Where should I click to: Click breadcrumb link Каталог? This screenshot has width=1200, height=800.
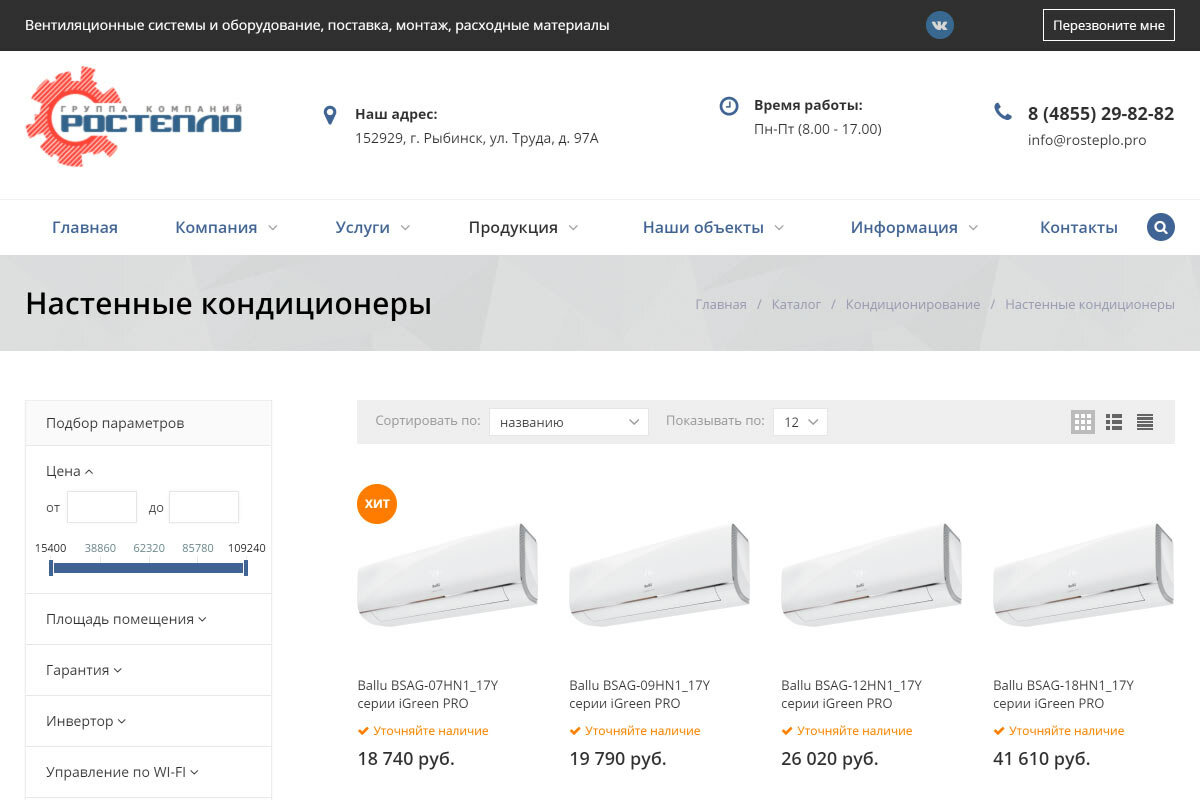click(796, 304)
